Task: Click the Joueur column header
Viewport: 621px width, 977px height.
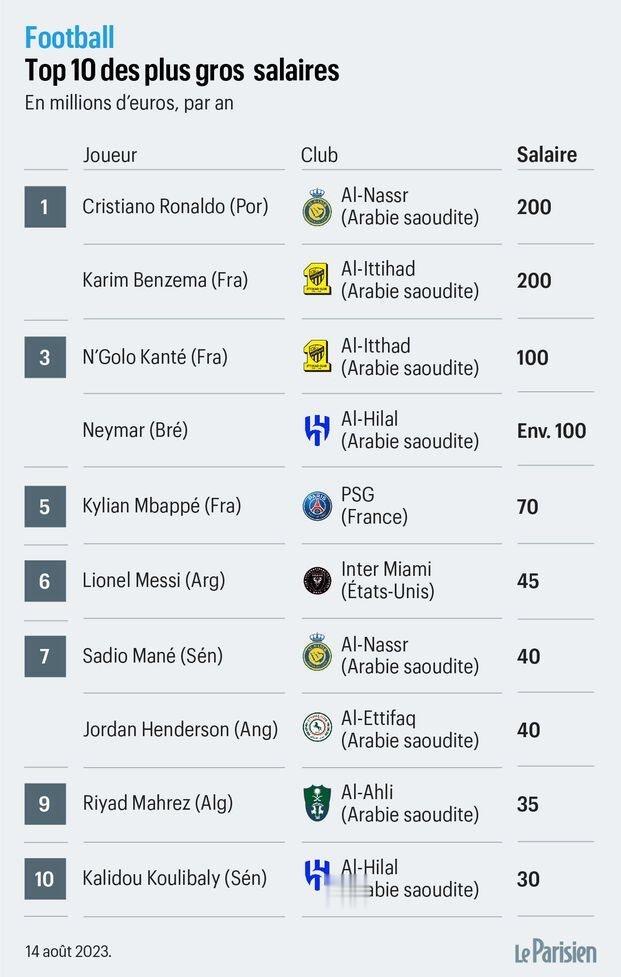Action: pyautogui.click(x=110, y=155)
